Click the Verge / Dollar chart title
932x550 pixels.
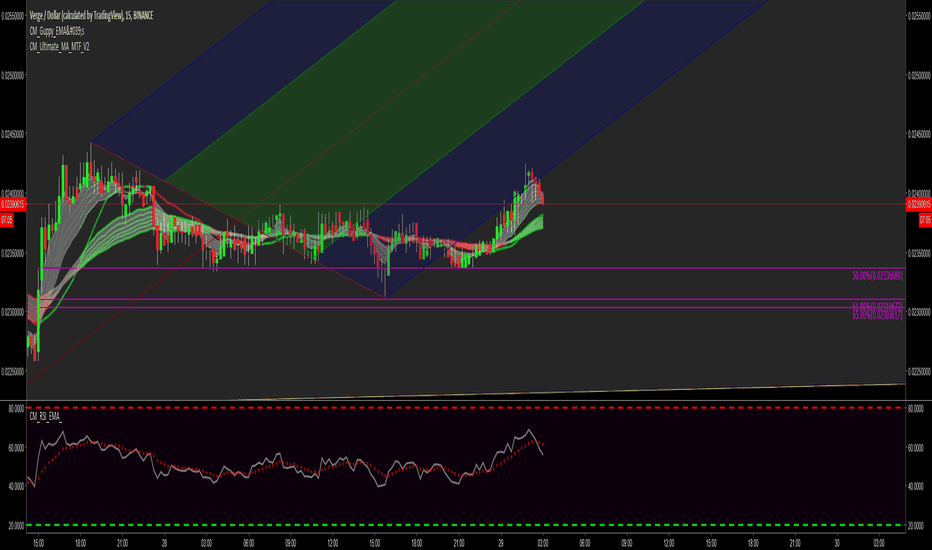(x=91, y=16)
